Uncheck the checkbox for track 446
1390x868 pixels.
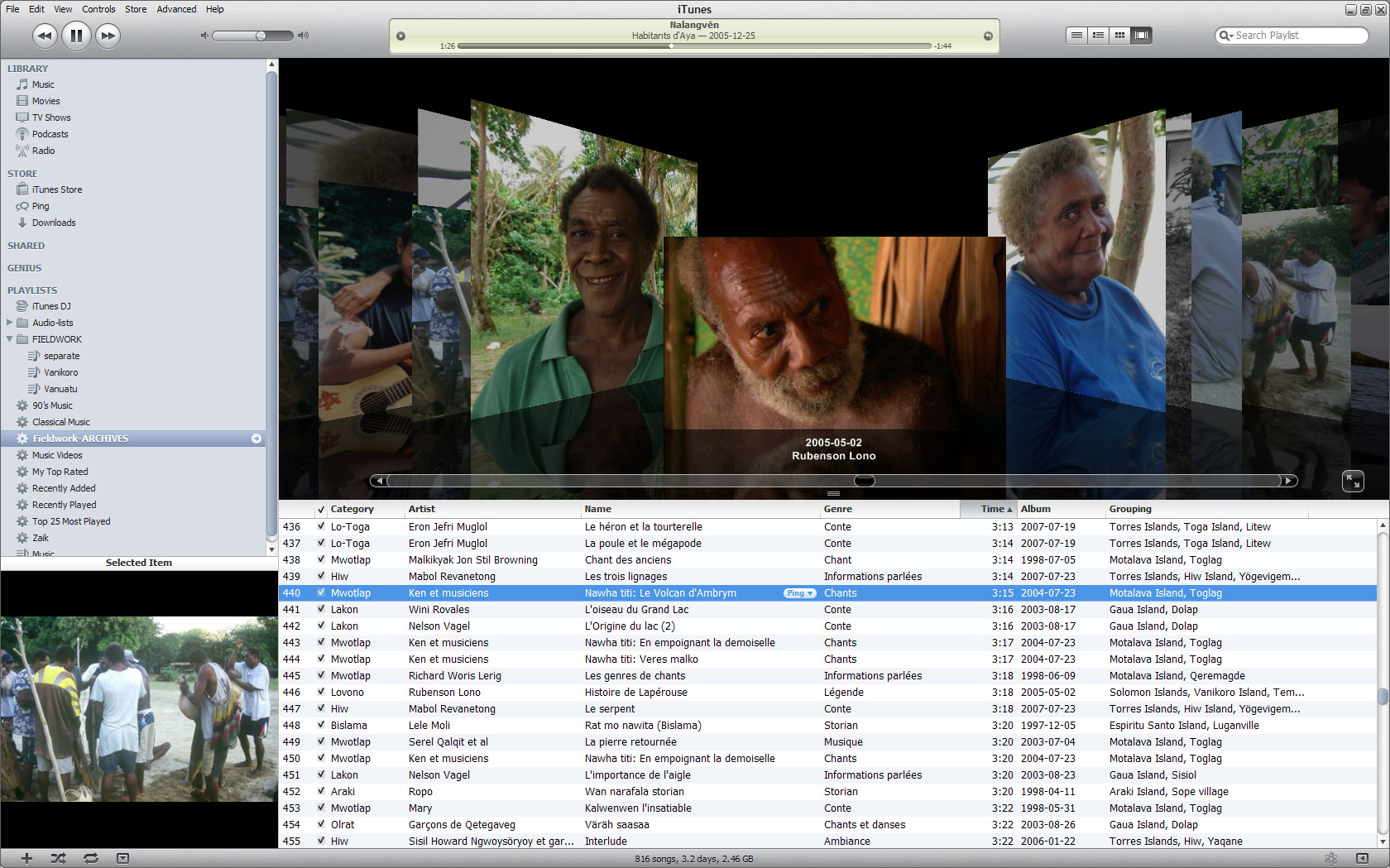point(321,692)
